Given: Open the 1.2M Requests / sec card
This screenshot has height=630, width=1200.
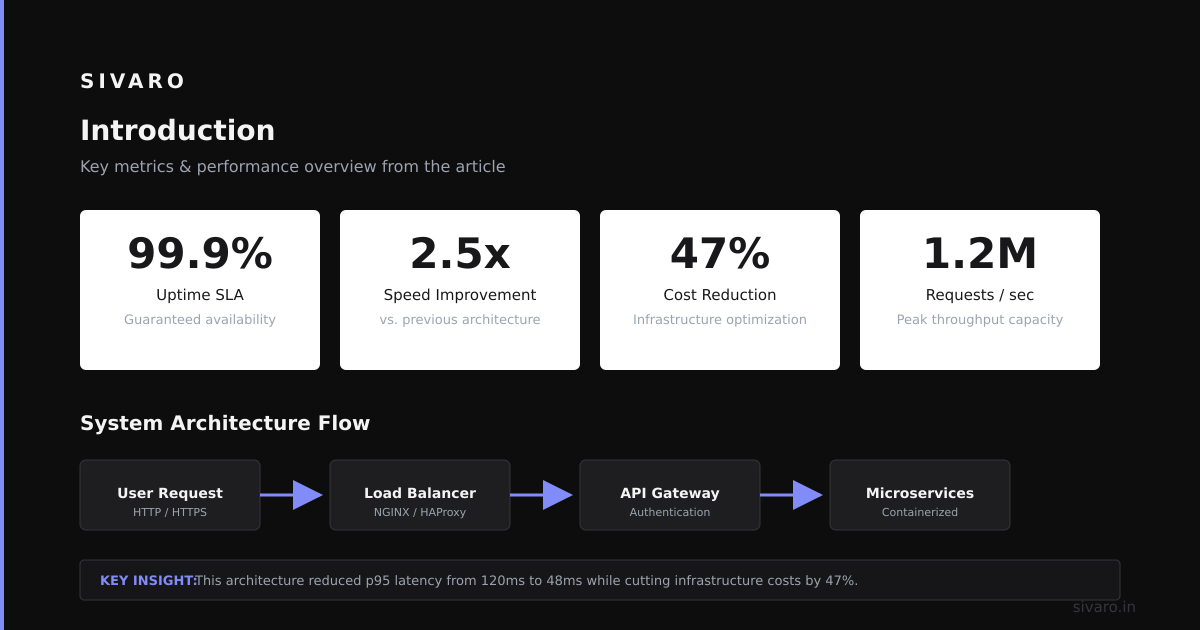Looking at the screenshot, I should 980,290.
